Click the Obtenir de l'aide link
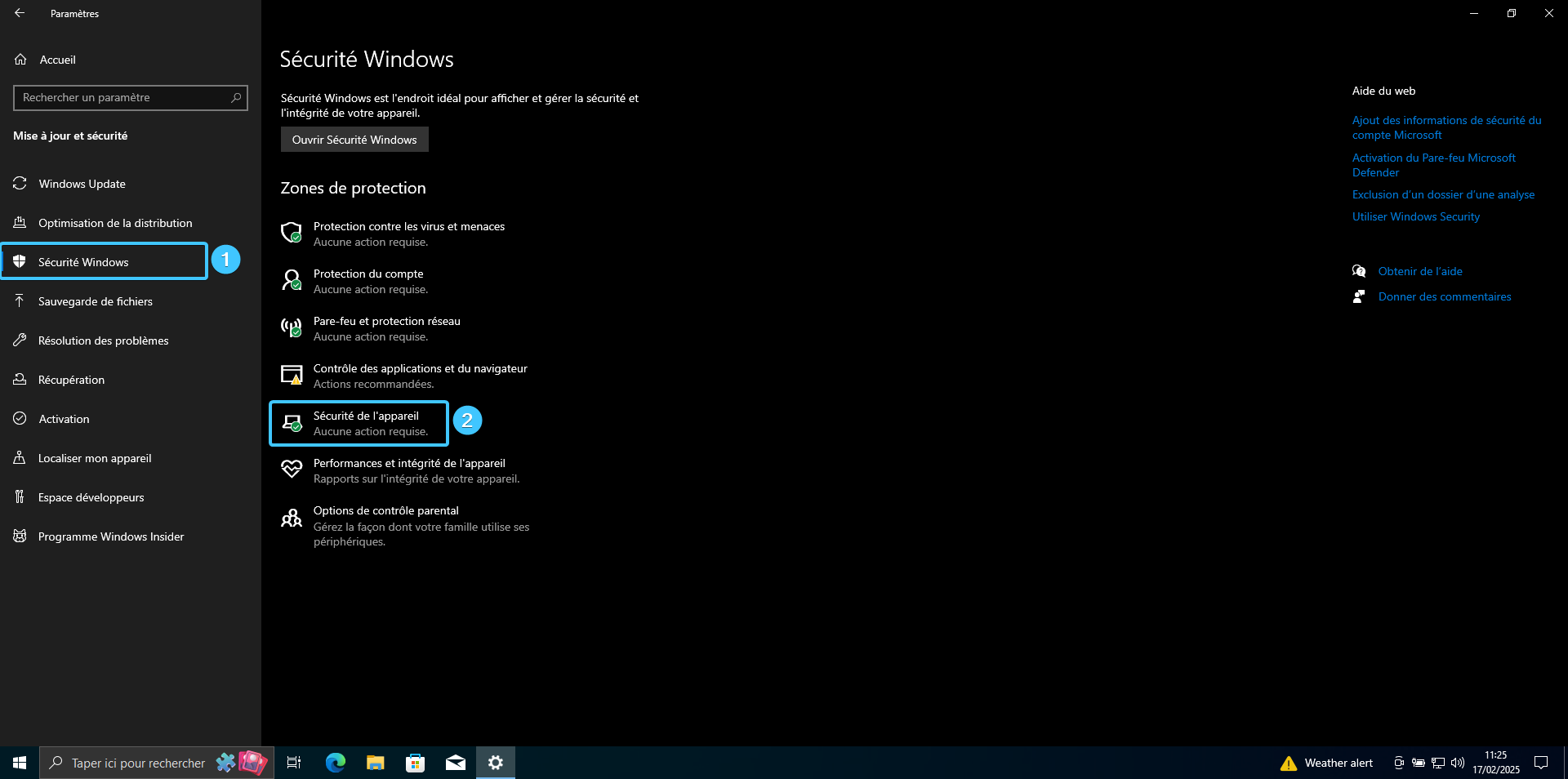This screenshot has width=1568, height=779. point(1420,271)
